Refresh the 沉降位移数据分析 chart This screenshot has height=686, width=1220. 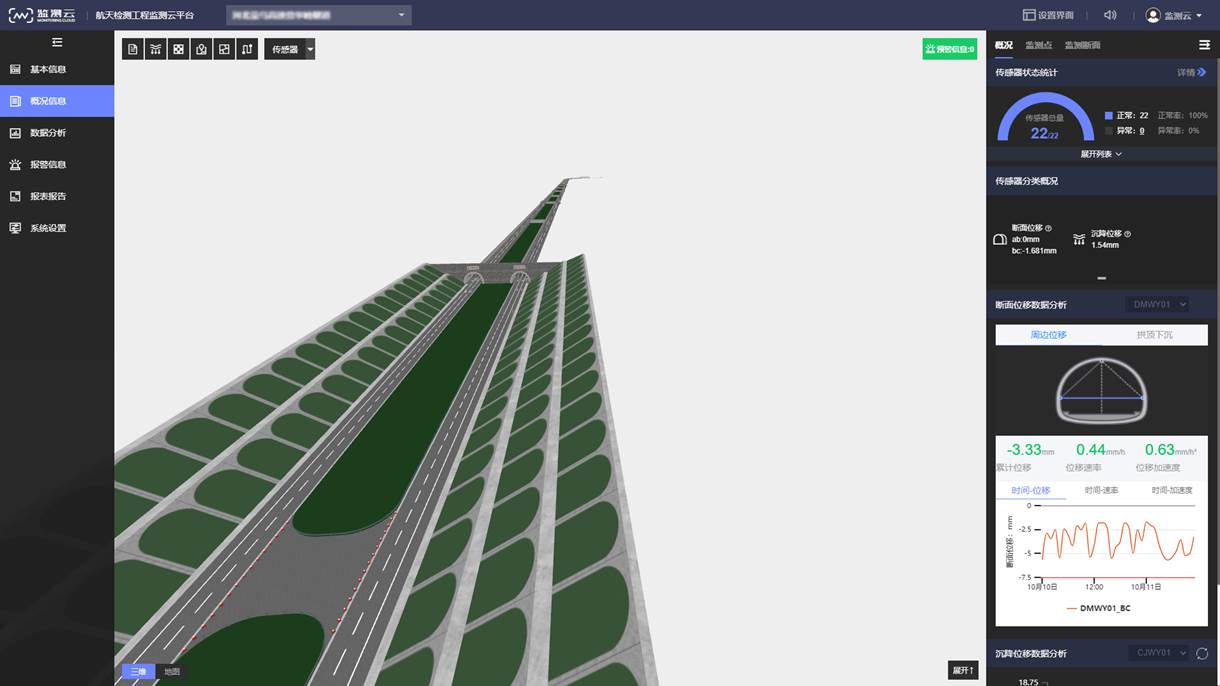pyautogui.click(x=1202, y=653)
